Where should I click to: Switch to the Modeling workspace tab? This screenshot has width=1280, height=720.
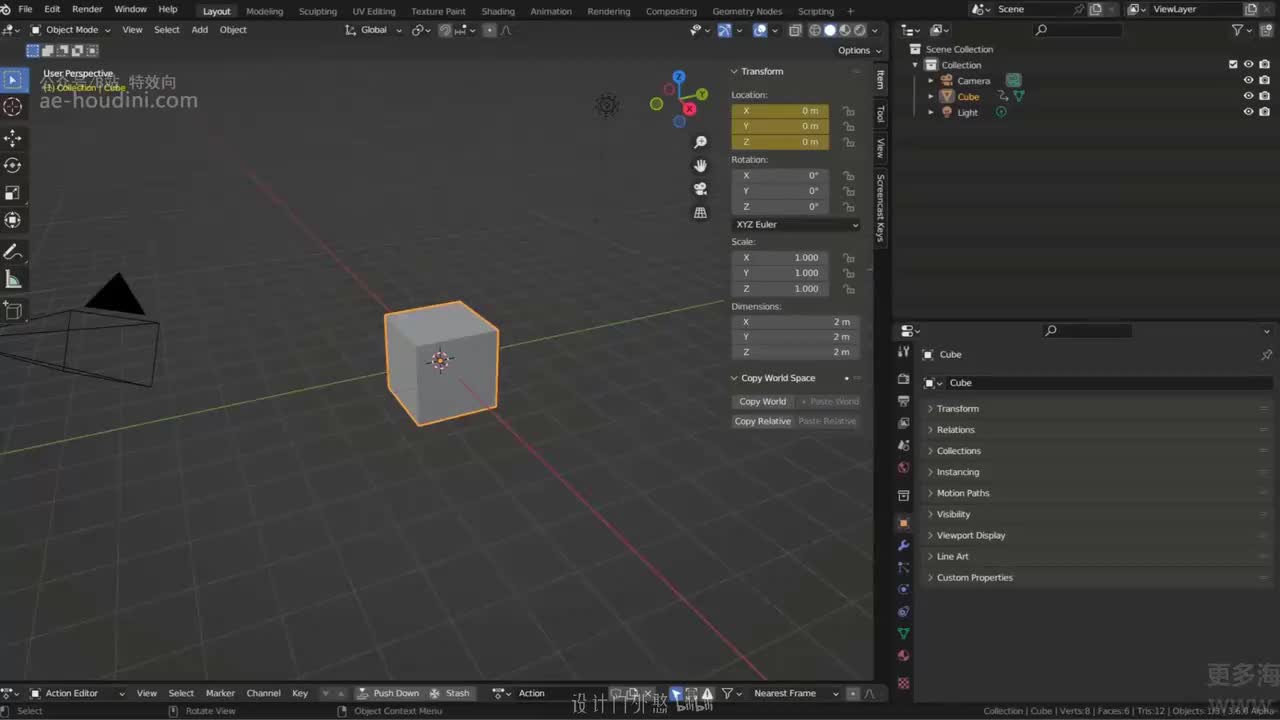click(x=264, y=11)
